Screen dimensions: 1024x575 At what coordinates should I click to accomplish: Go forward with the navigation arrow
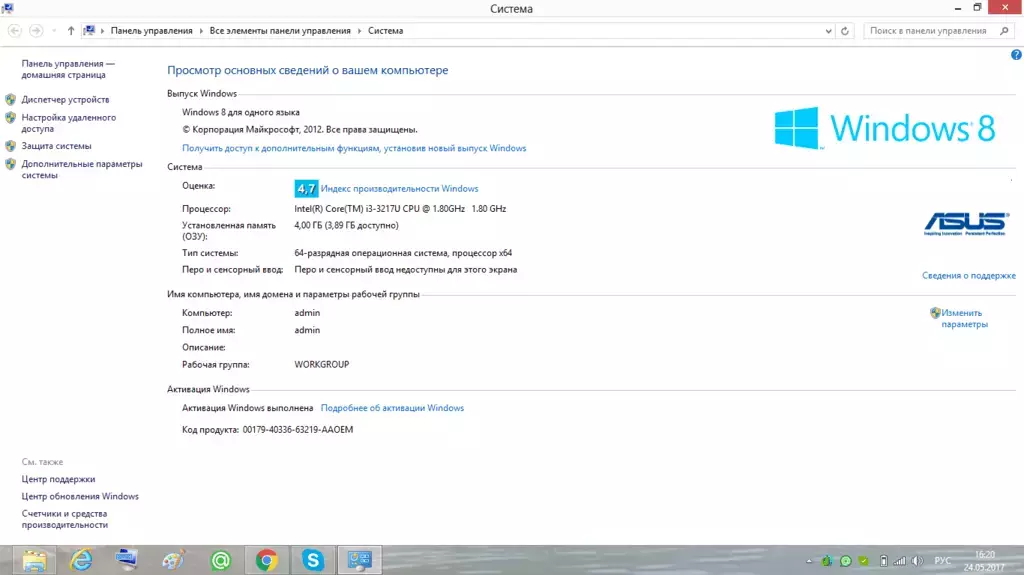(x=37, y=31)
